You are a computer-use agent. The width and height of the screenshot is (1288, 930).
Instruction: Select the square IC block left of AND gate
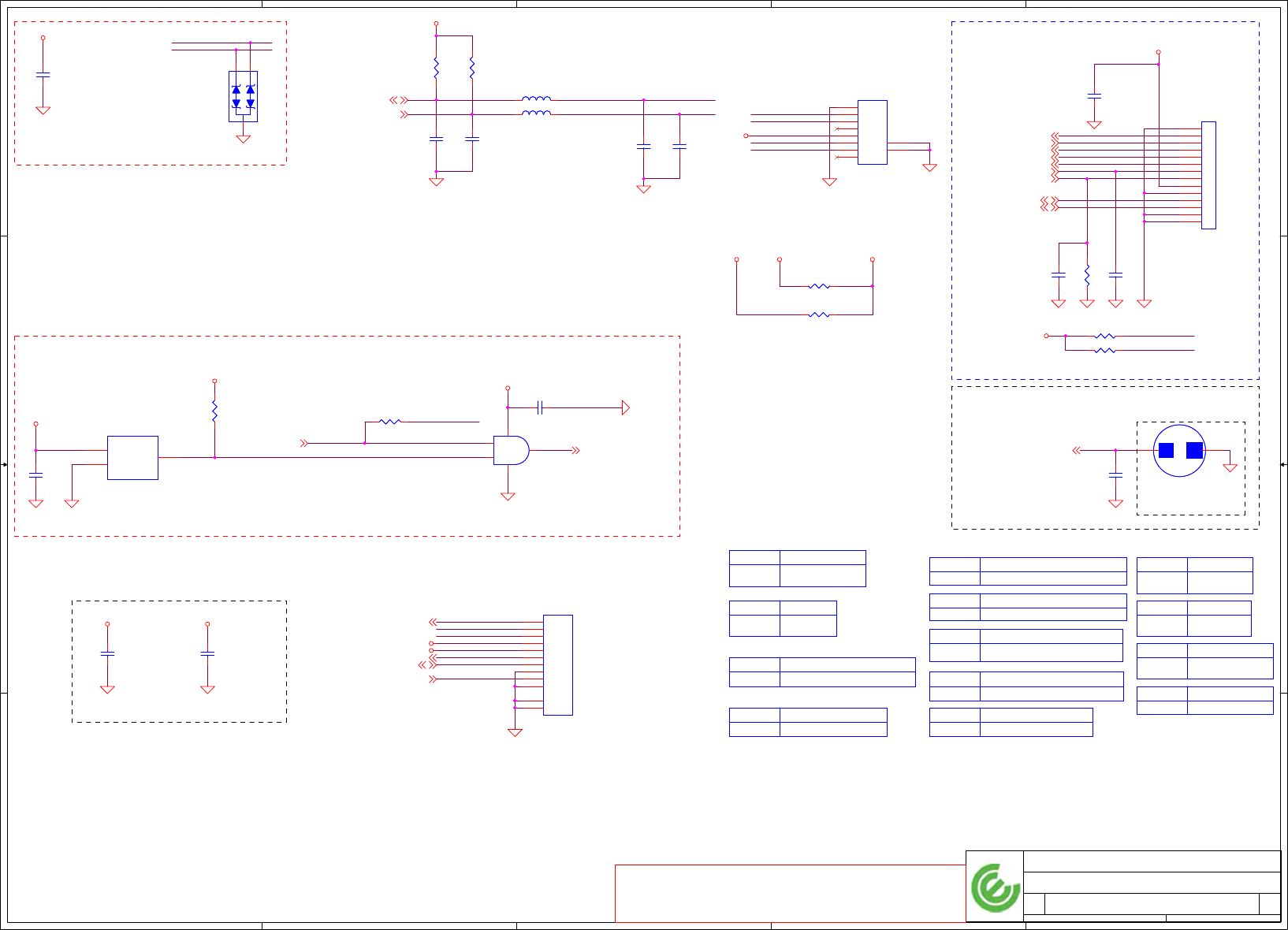click(132, 458)
